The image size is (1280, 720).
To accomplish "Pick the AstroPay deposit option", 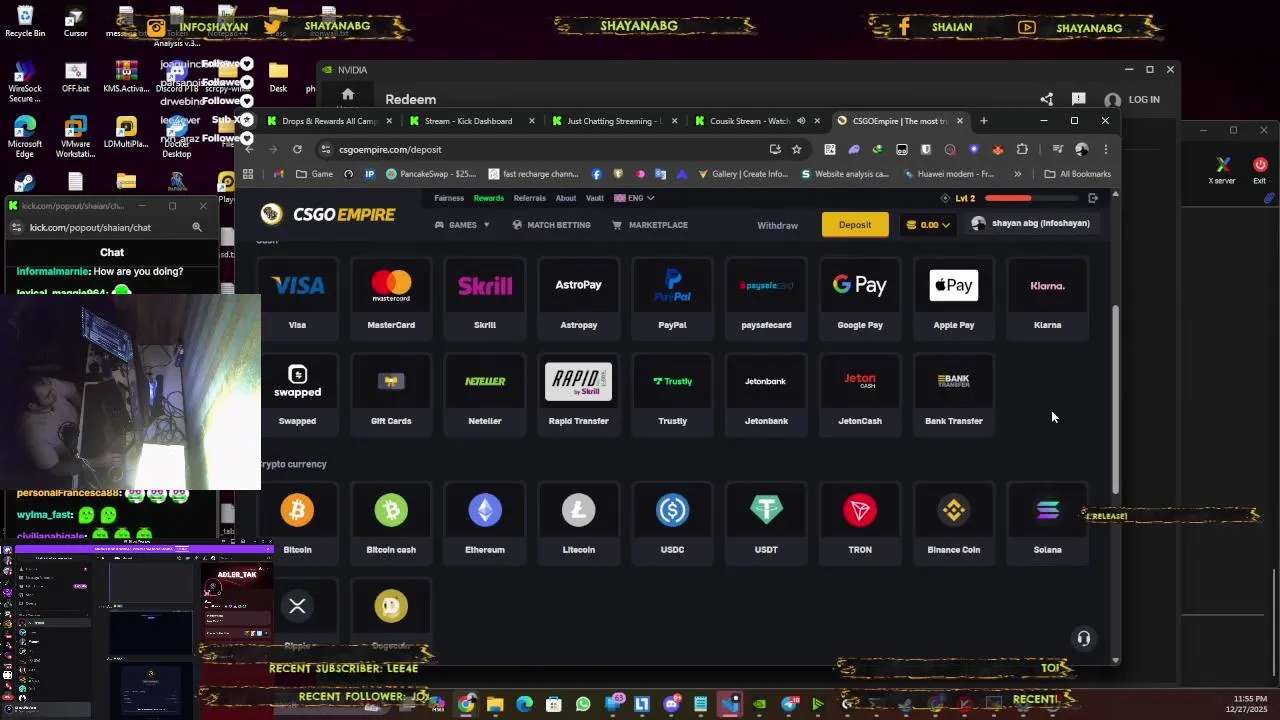I will 578,298.
